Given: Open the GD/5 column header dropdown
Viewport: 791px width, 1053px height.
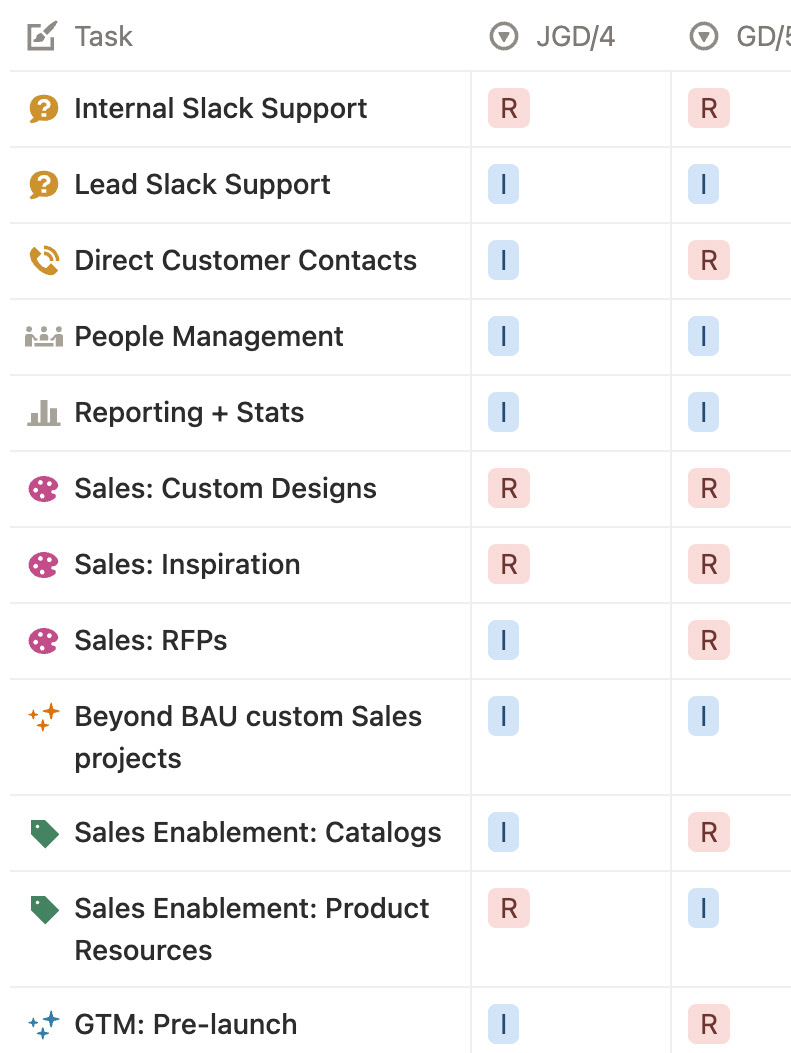Looking at the screenshot, I should 704,36.
